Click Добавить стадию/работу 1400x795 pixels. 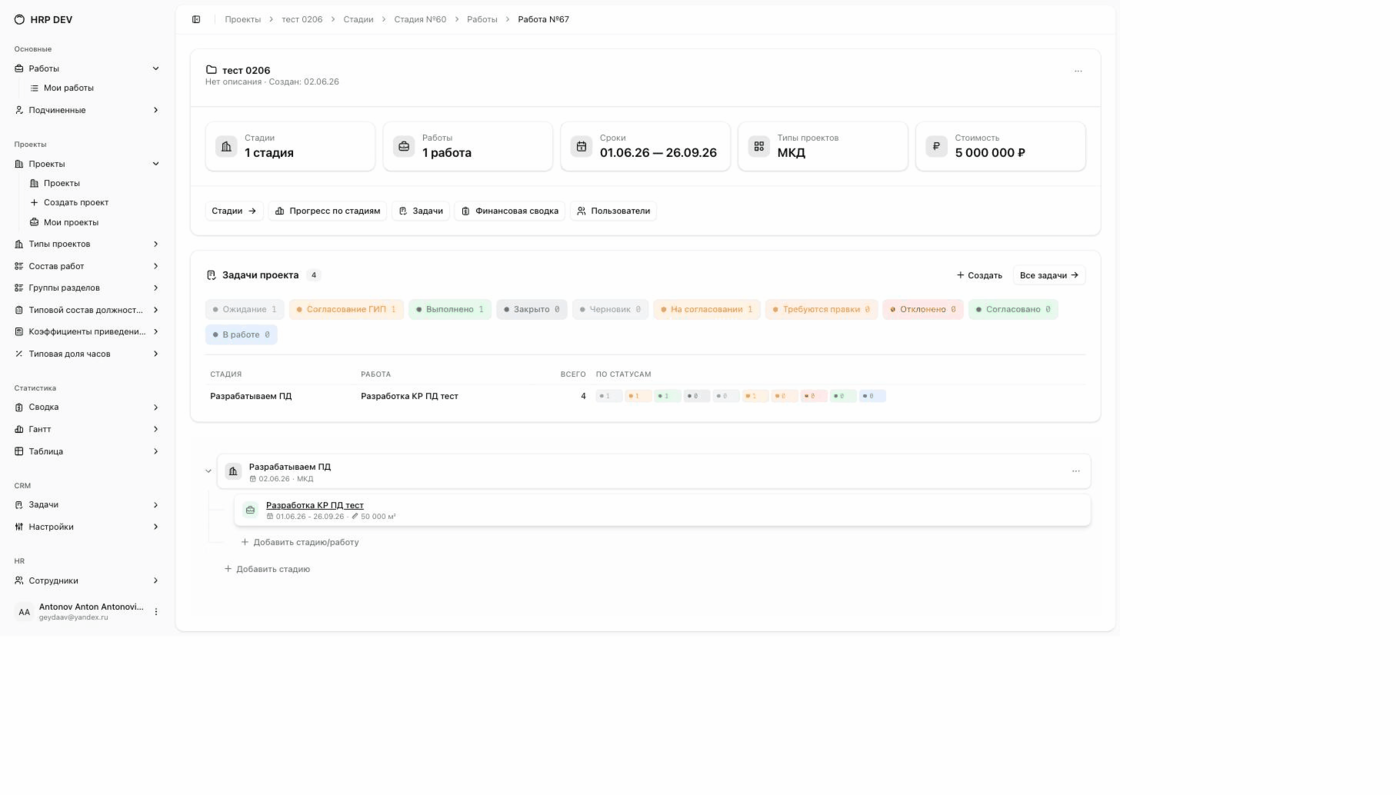(300, 542)
